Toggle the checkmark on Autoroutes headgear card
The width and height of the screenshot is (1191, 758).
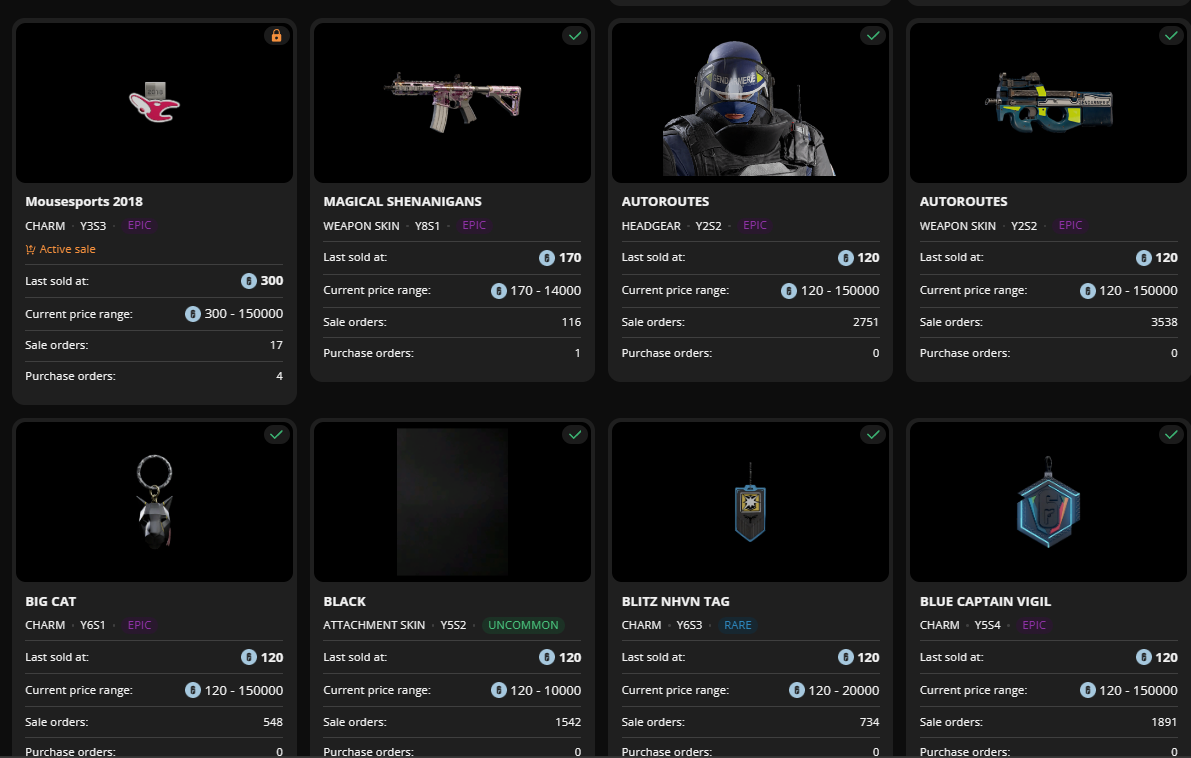point(873,36)
